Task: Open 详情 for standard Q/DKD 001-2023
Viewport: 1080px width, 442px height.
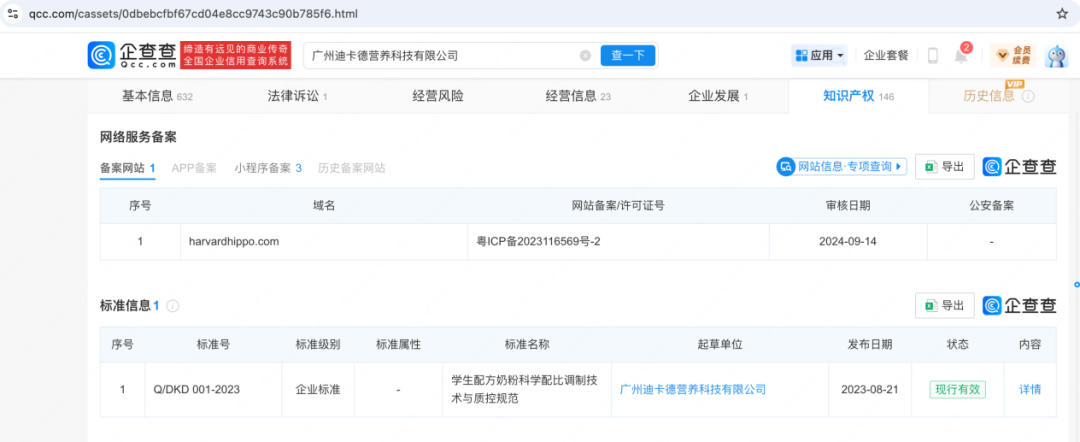Action: pyautogui.click(x=1029, y=389)
